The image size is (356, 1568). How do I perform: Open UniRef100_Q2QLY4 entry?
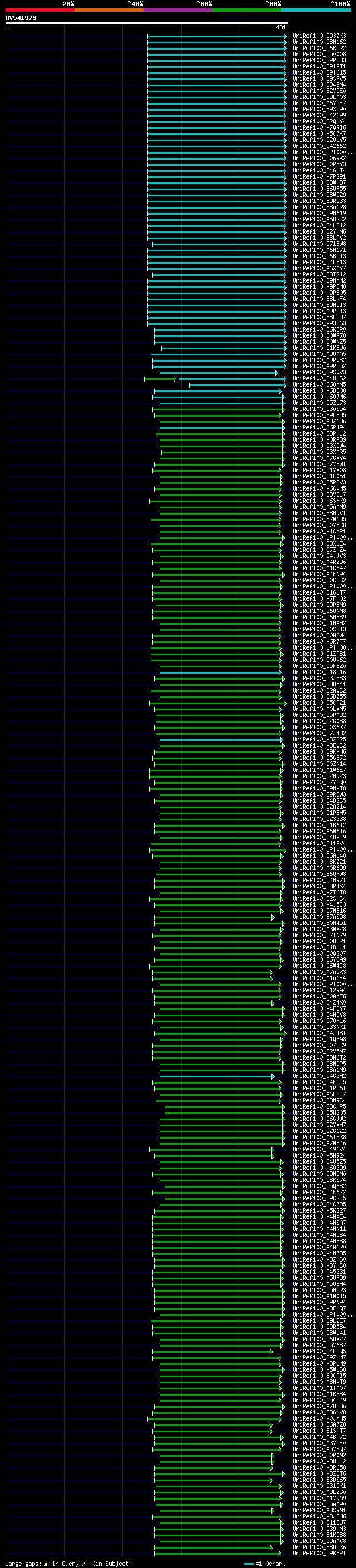click(x=319, y=121)
